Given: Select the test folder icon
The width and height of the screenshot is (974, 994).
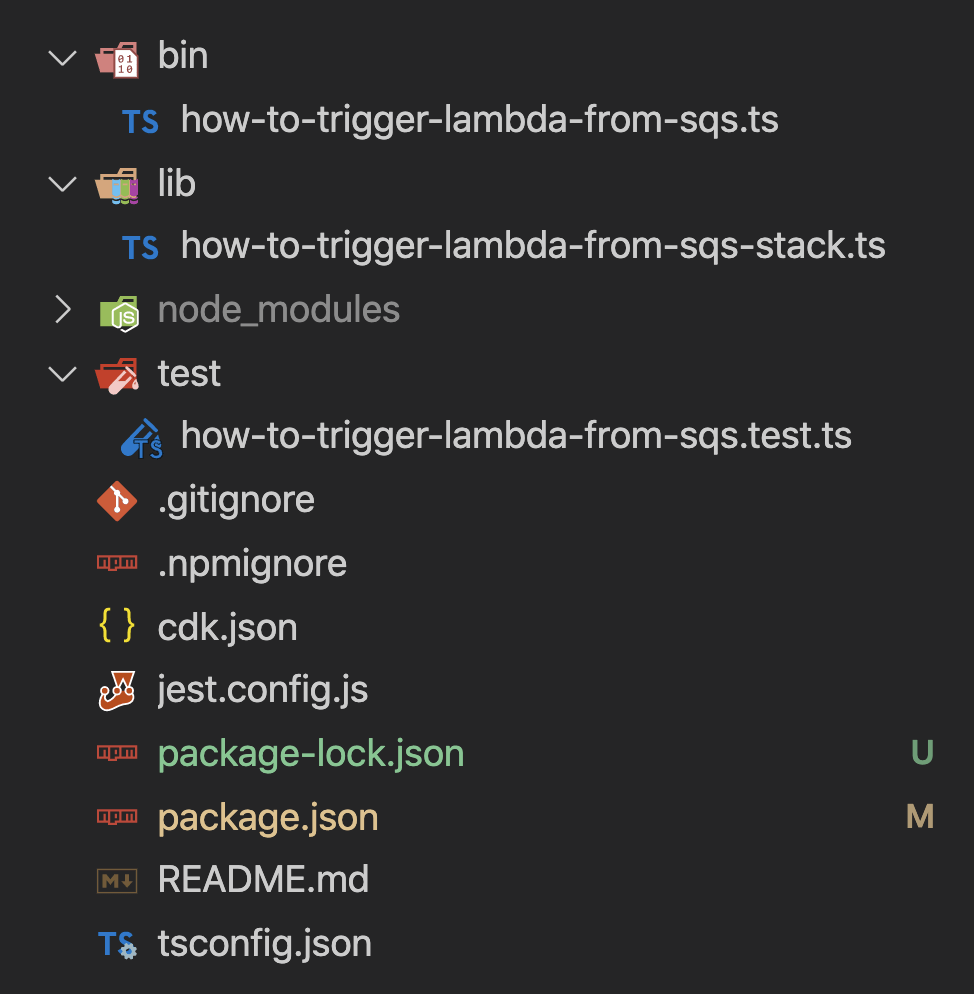Looking at the screenshot, I should 116,373.
